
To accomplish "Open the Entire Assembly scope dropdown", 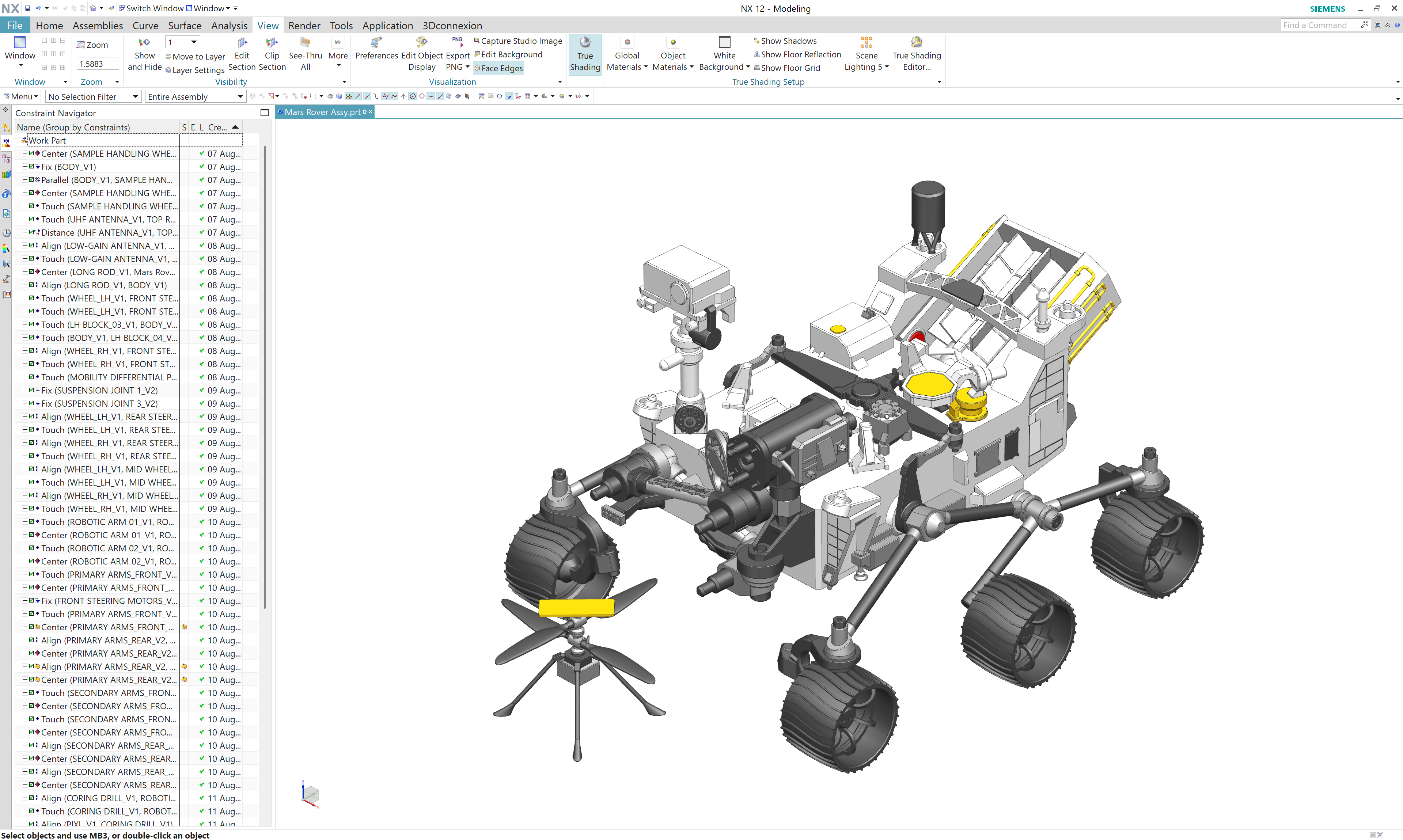I will (195, 96).
